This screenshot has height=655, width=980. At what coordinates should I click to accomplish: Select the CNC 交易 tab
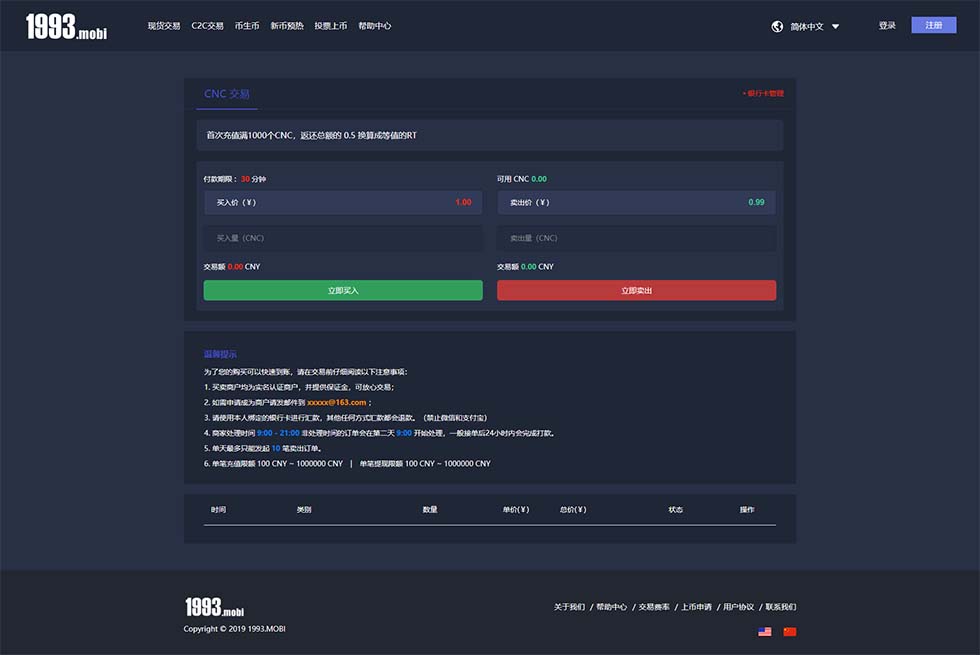point(227,94)
